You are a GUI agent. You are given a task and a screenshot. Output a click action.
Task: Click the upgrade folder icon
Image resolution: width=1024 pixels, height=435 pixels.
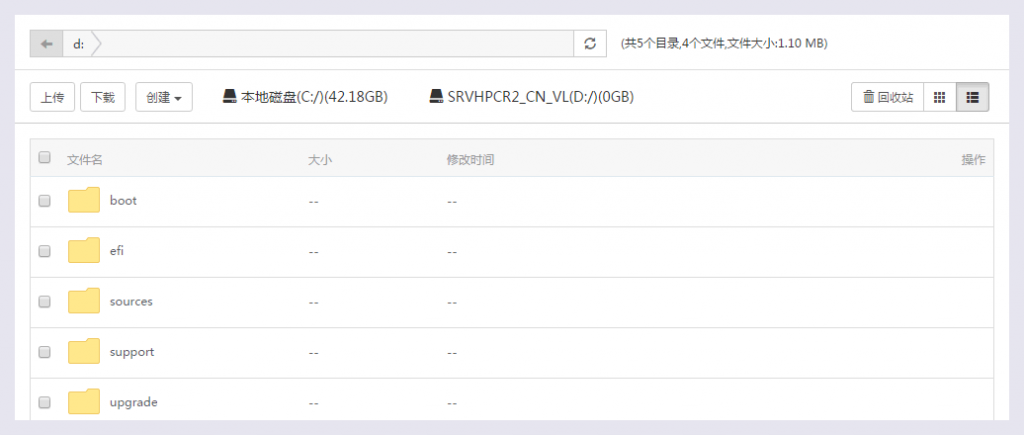point(84,401)
